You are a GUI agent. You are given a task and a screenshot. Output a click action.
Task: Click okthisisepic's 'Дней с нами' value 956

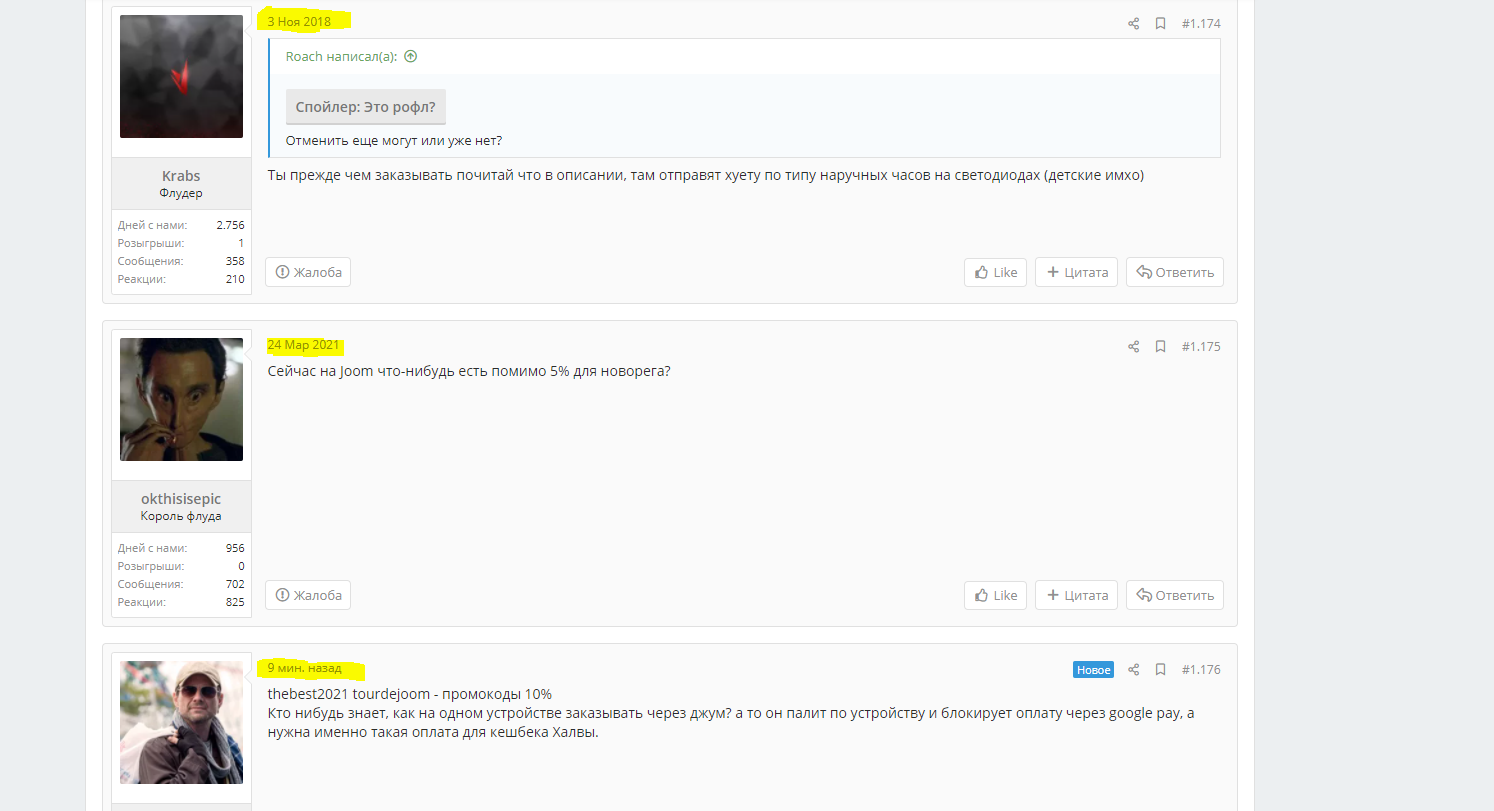[x=235, y=548]
